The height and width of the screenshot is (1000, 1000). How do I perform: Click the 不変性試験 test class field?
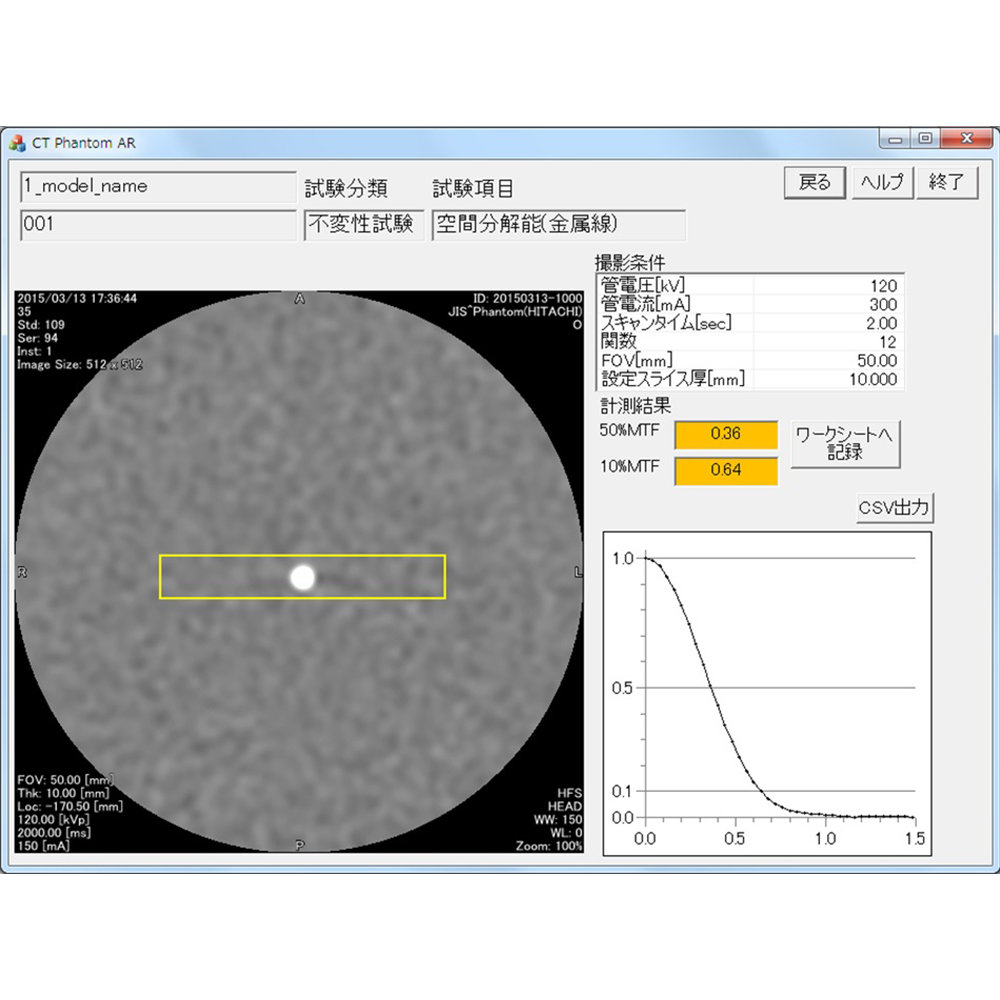coord(364,224)
